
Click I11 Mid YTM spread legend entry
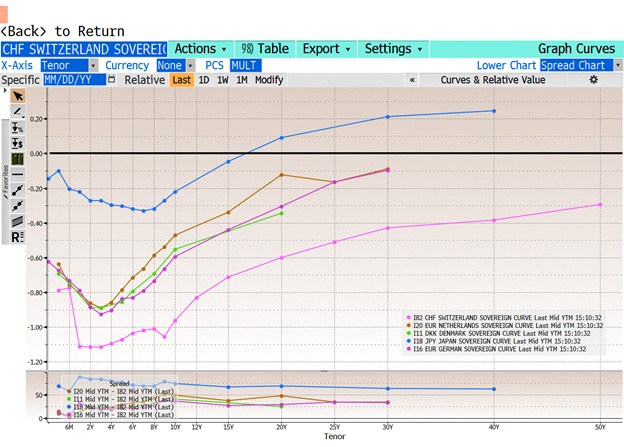click(120, 399)
